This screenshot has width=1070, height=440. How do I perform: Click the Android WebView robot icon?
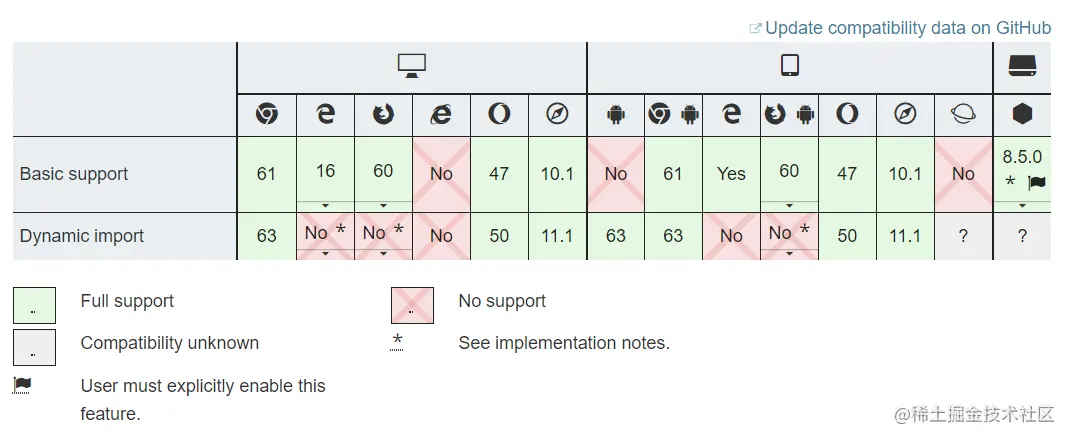click(x=615, y=114)
